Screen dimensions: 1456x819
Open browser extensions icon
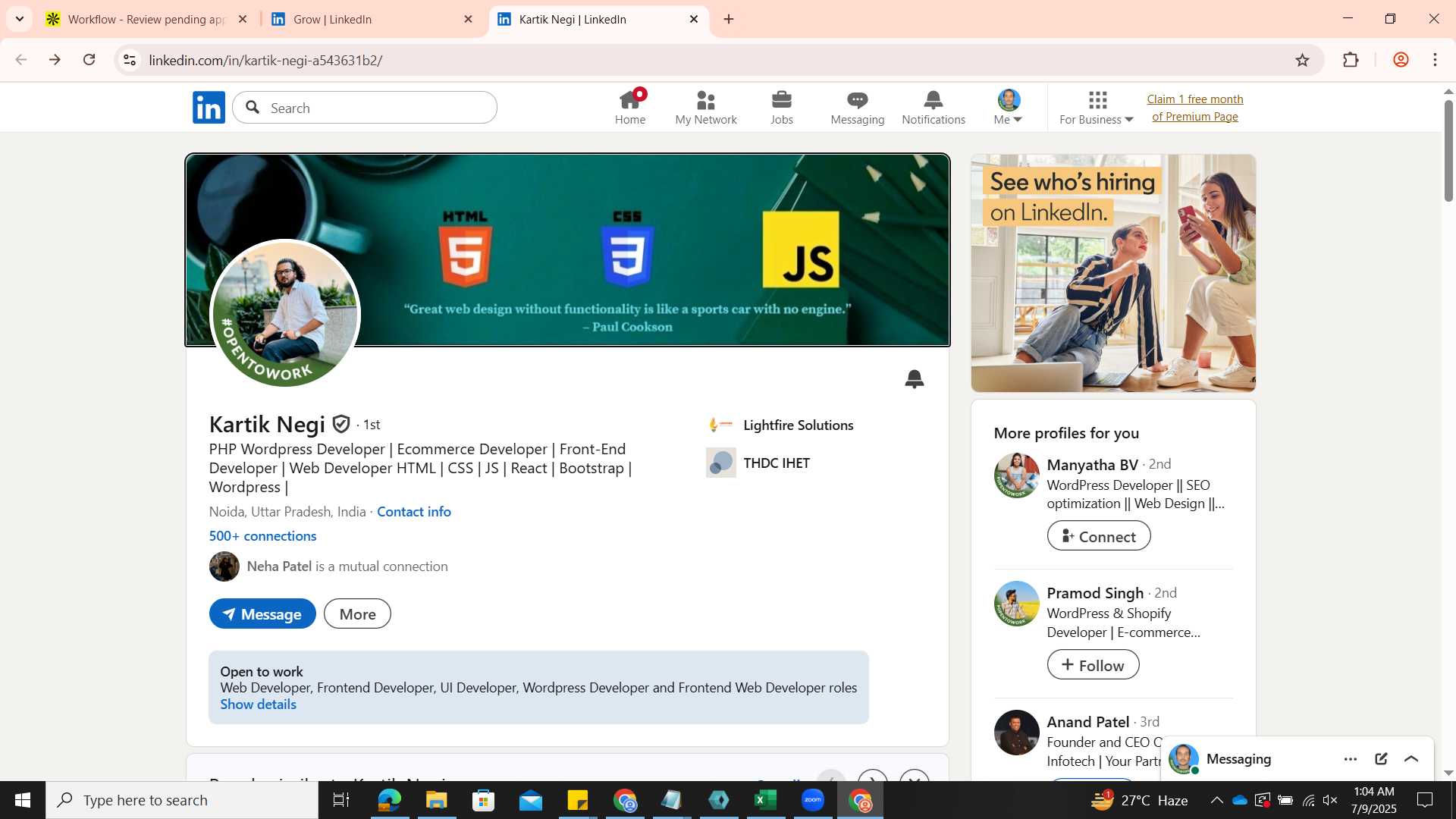pos(1351,60)
